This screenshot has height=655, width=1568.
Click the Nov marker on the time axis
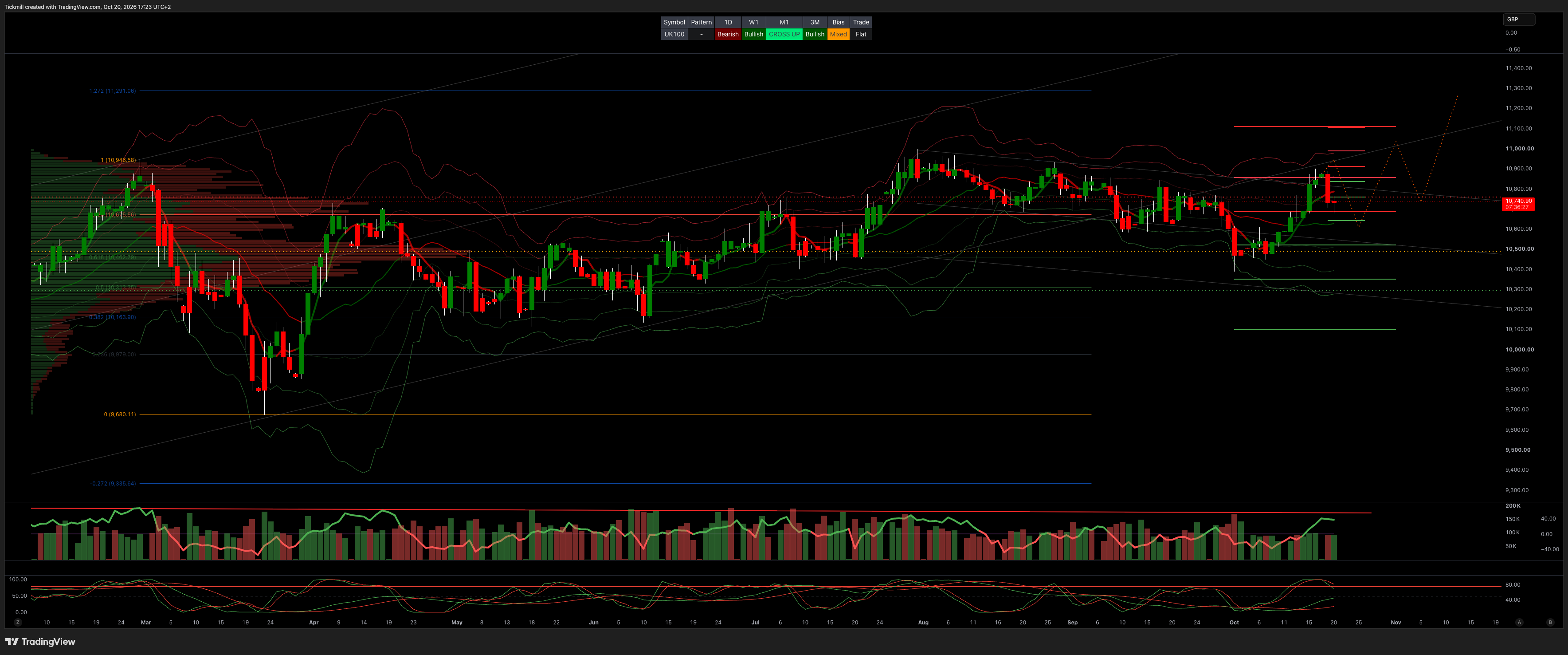tap(1396, 622)
